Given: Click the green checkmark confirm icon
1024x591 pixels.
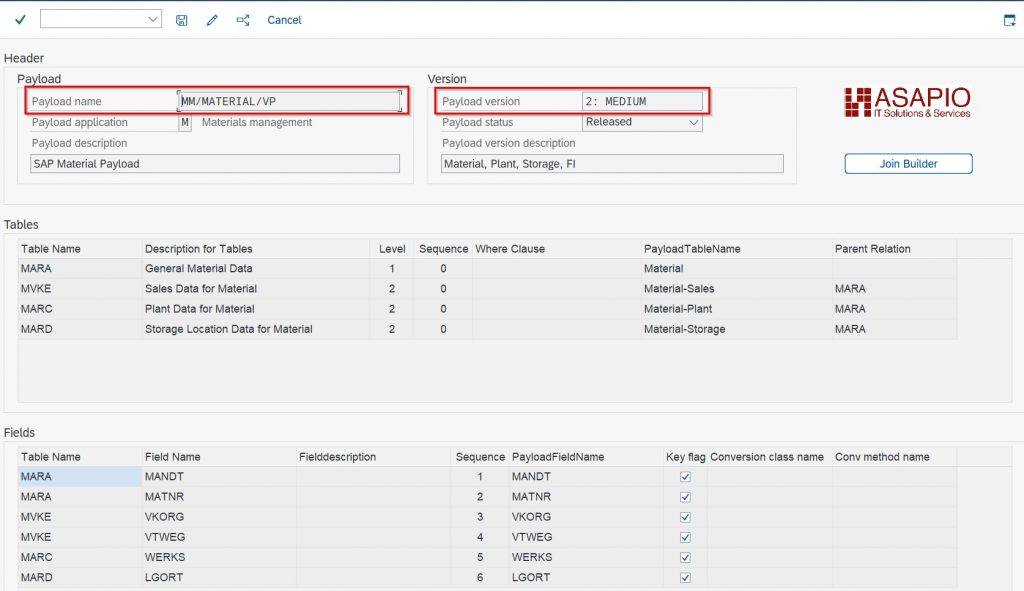Looking at the screenshot, I should [20, 20].
